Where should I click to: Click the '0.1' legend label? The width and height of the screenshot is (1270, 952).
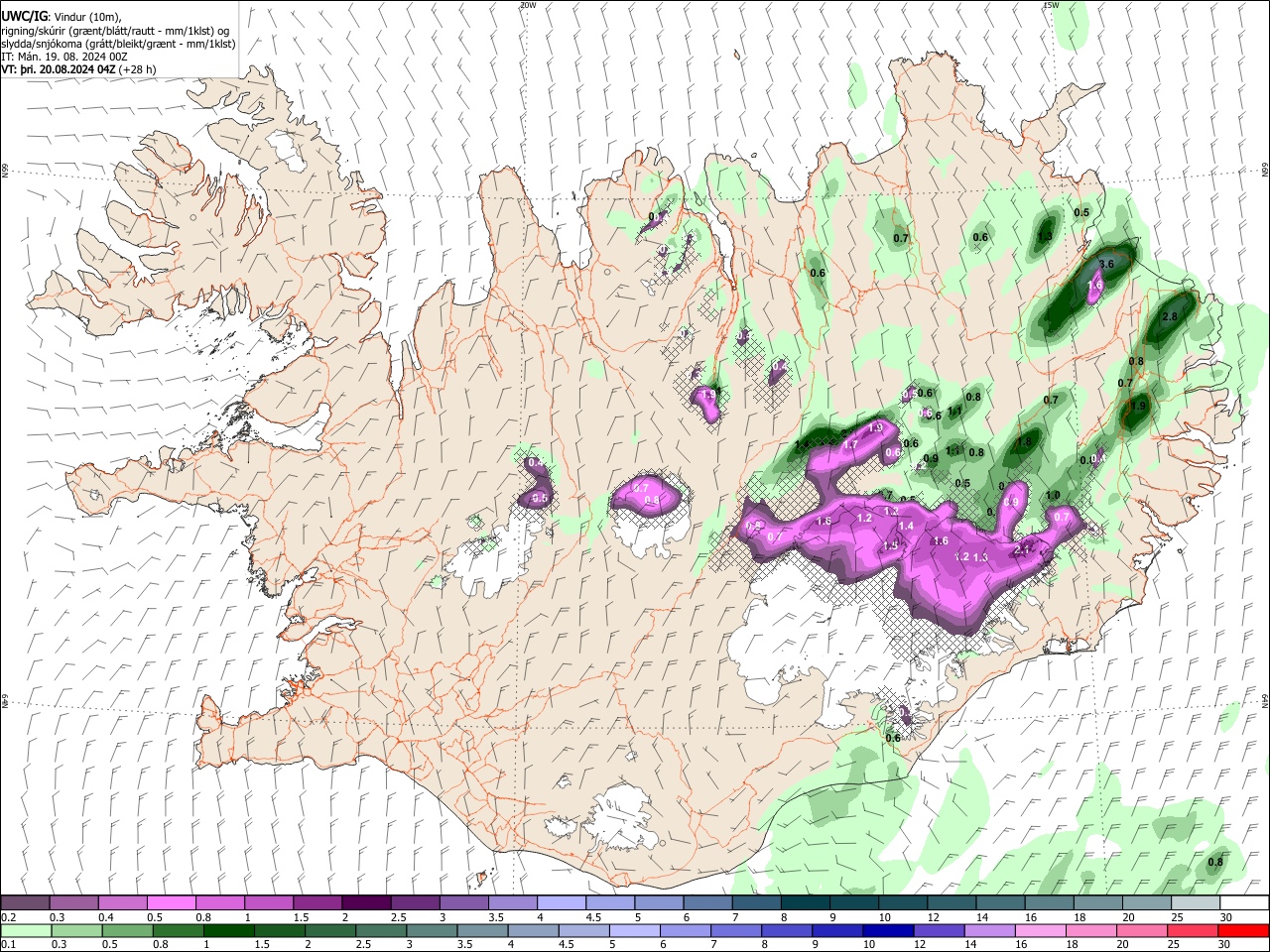click(x=7, y=945)
